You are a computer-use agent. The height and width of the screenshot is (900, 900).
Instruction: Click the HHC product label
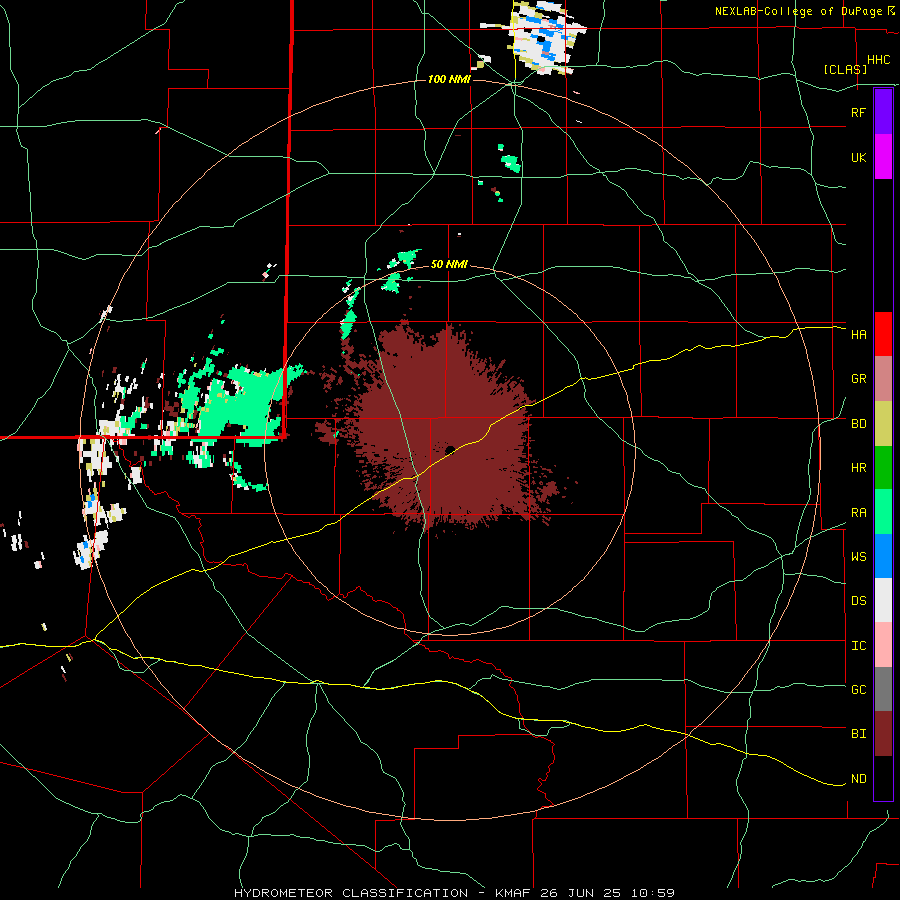(x=878, y=60)
